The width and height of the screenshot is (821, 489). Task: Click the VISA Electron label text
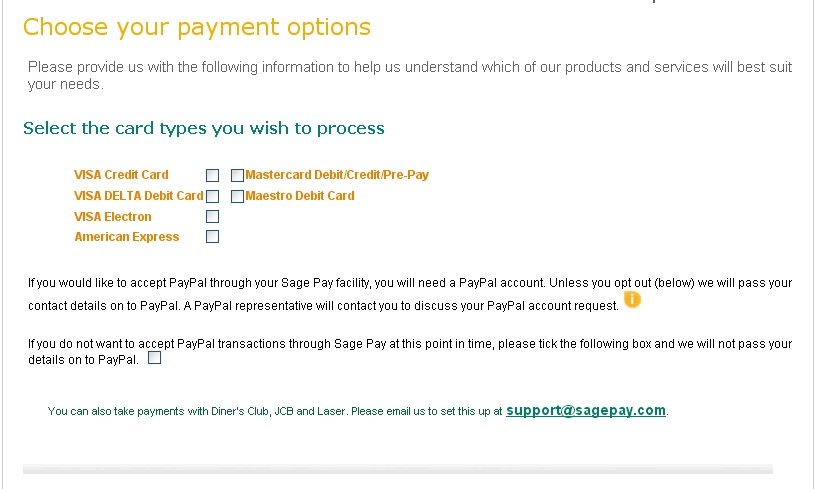(113, 217)
